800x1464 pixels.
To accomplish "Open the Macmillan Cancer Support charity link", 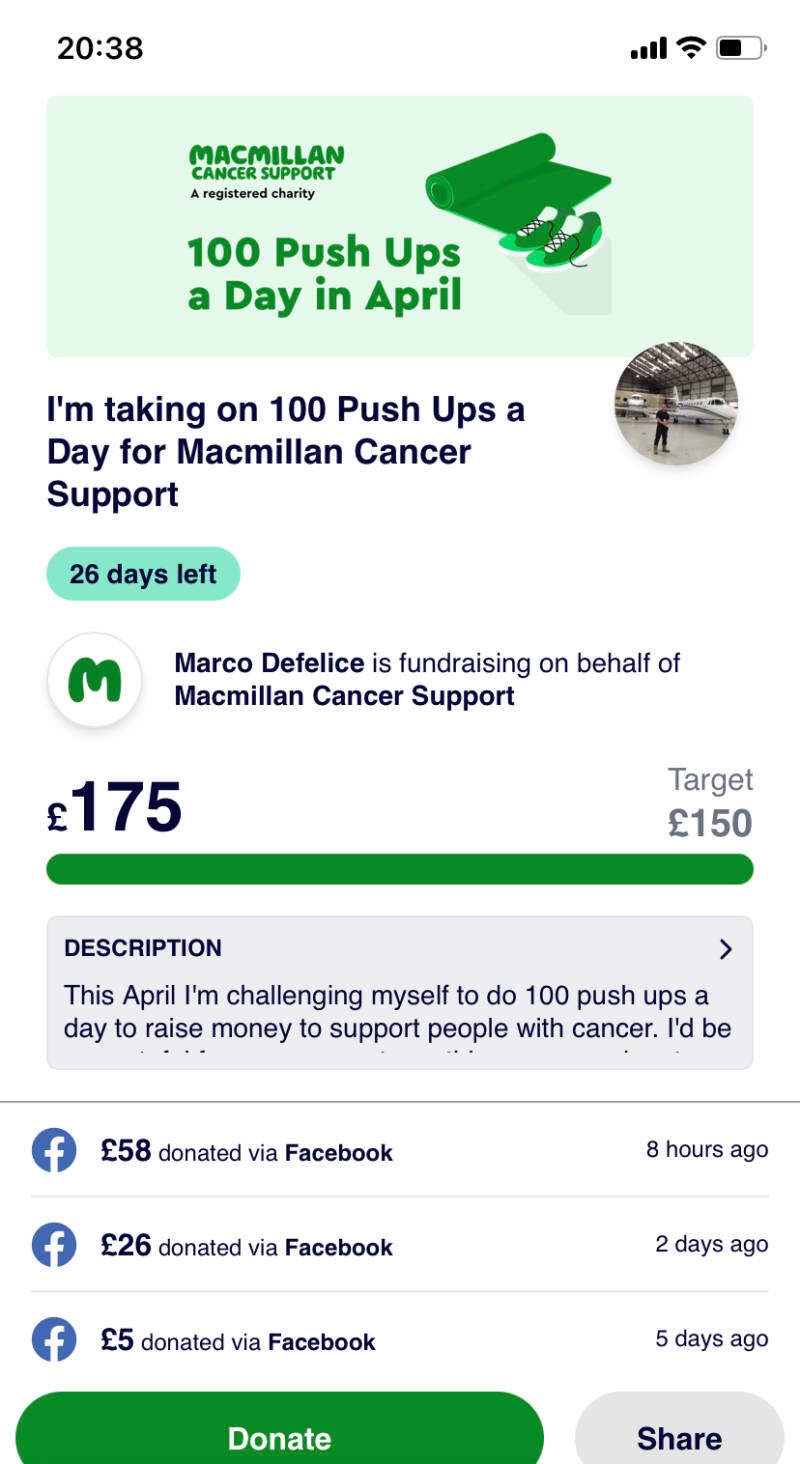I will (x=344, y=696).
